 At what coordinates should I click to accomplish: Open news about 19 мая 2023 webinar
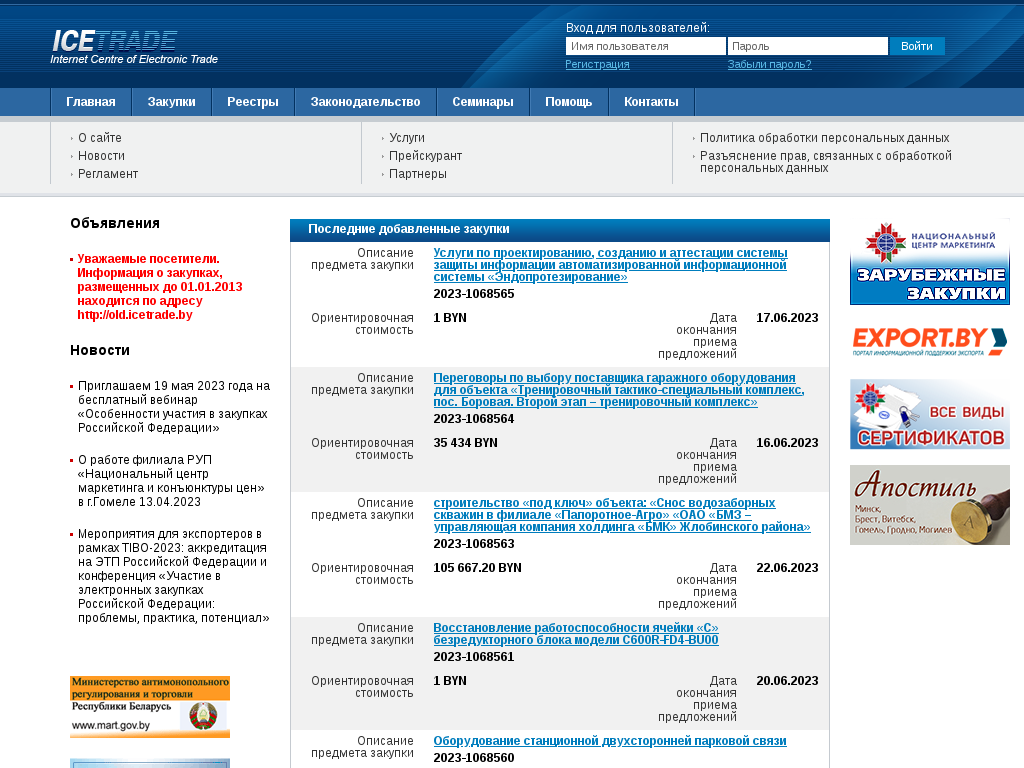coord(174,407)
